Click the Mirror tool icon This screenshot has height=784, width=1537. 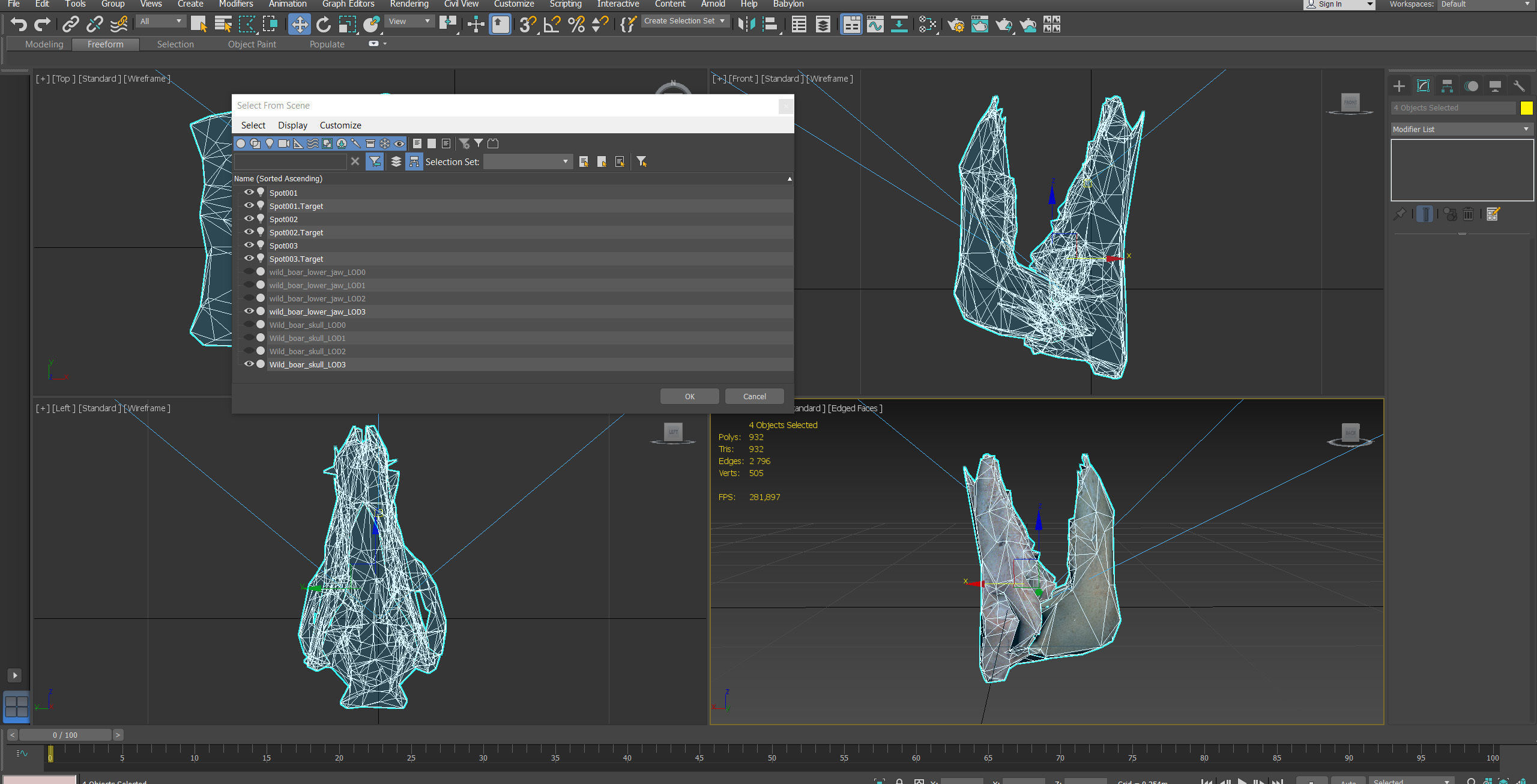[x=746, y=24]
